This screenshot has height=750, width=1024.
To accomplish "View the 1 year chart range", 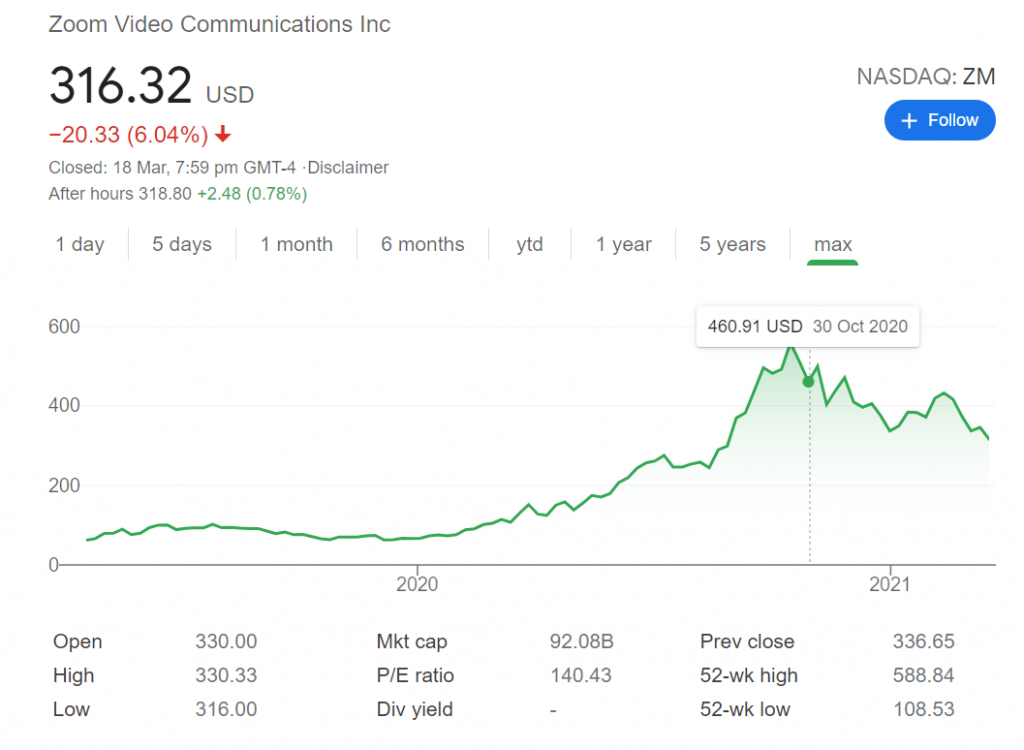I will (624, 244).
